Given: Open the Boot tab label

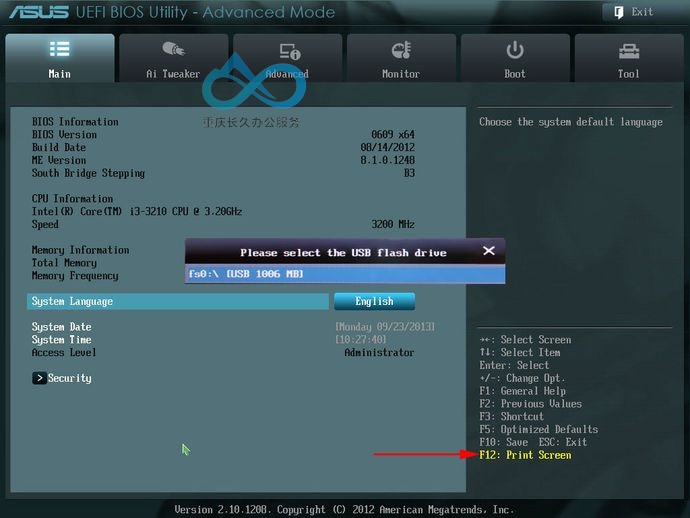Looking at the screenshot, I should pyautogui.click(x=515, y=74).
